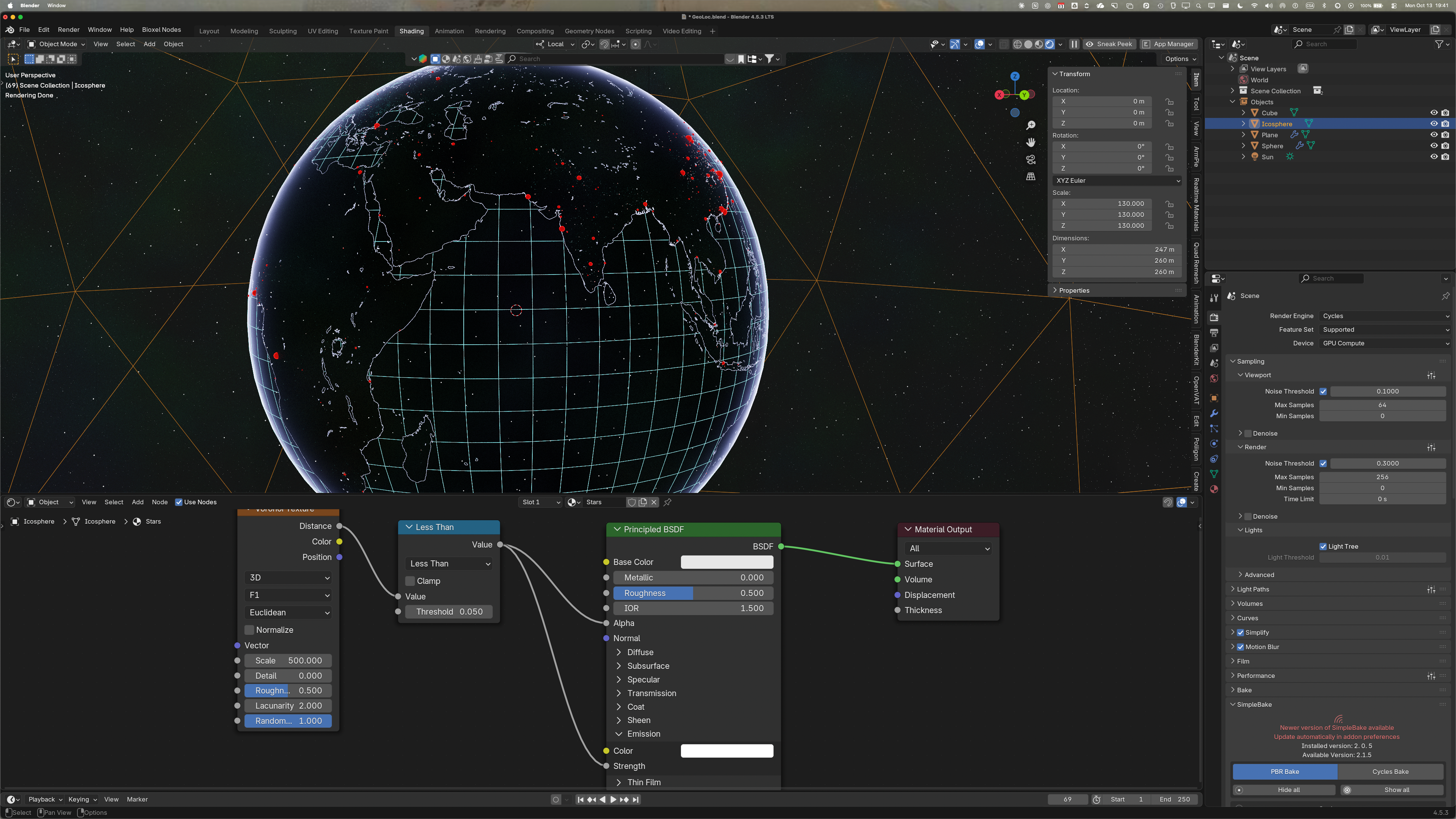Click the zoom magnifier gizmo in viewport

(1031, 125)
